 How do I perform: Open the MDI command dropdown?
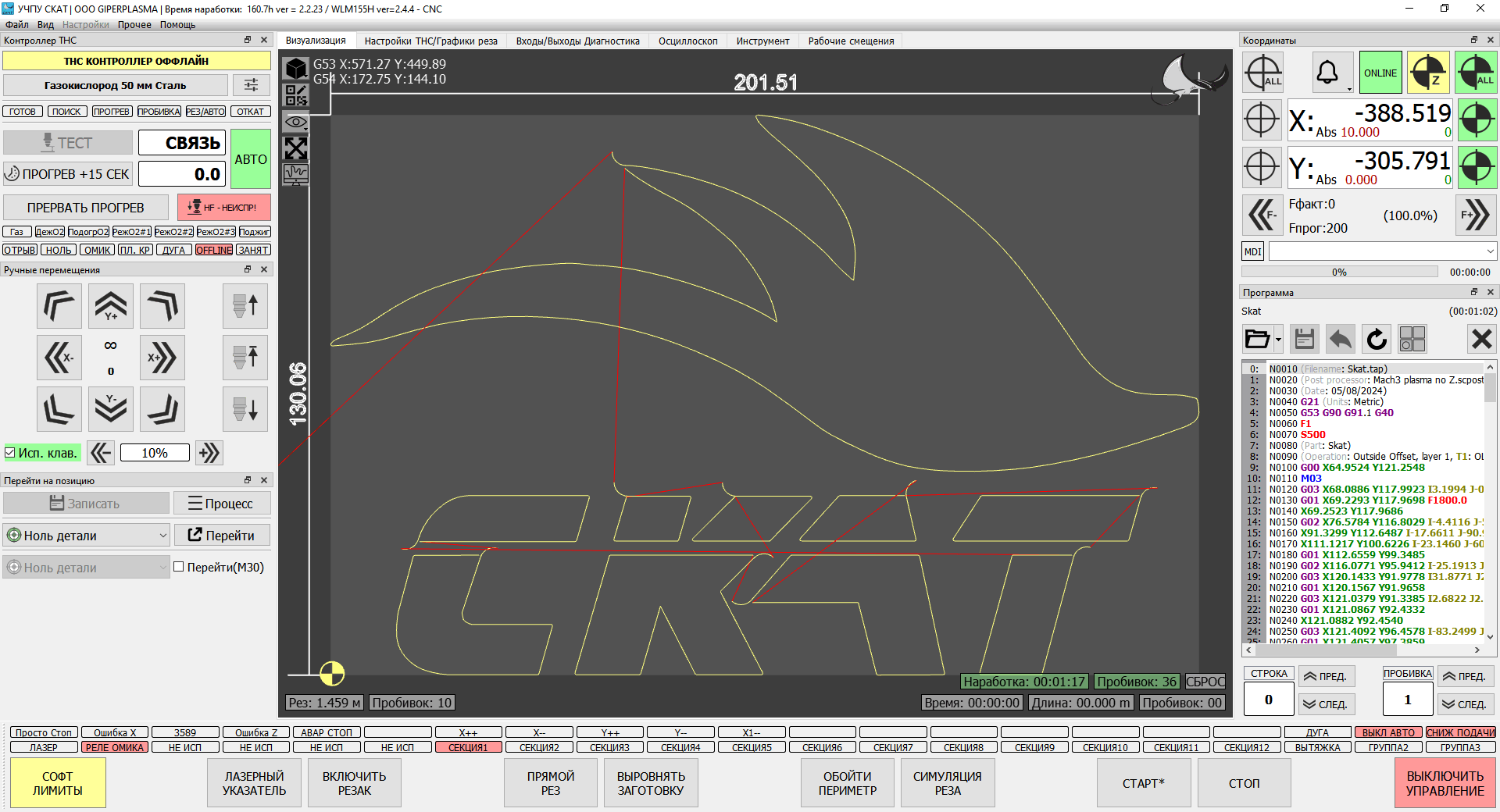coord(1490,251)
